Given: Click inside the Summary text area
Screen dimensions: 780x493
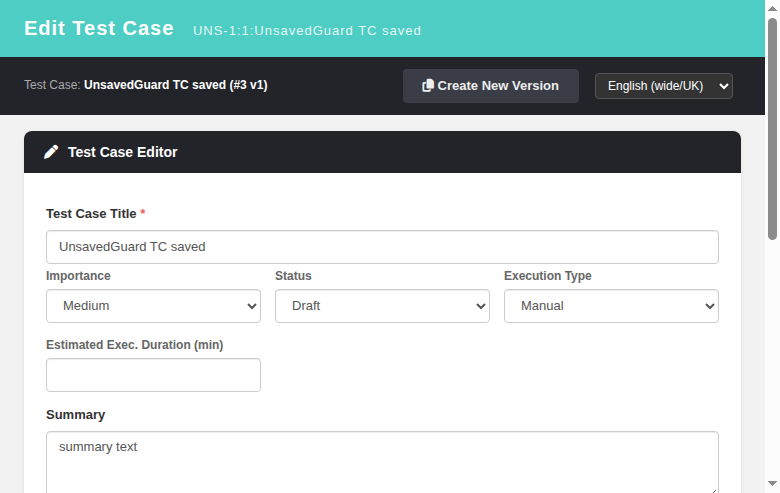Looking at the screenshot, I should point(382,463).
